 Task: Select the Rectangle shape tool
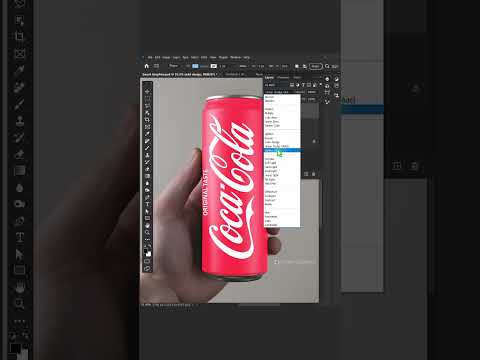click(147, 218)
